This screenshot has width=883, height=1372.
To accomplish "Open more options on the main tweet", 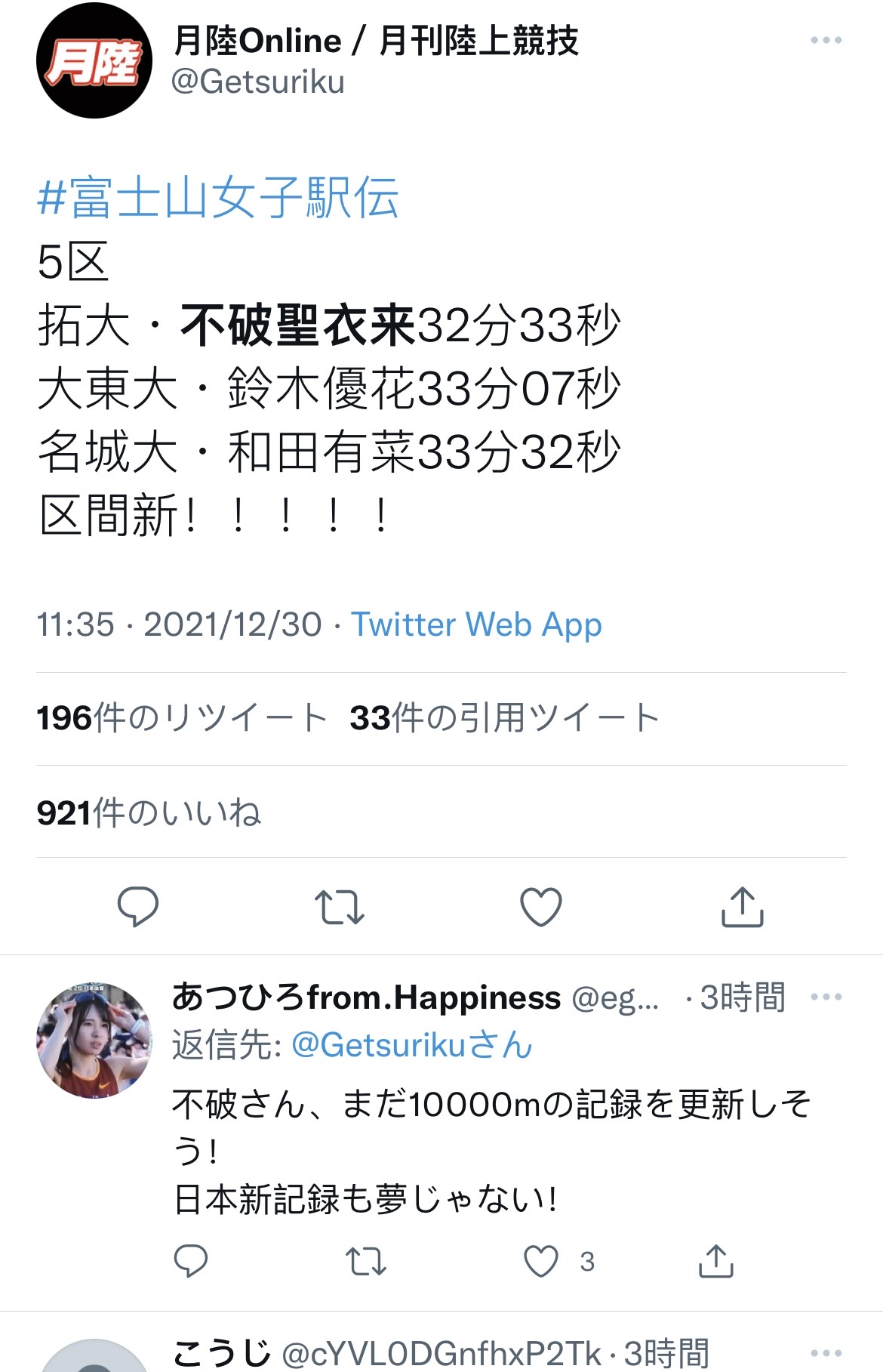I will [826, 40].
